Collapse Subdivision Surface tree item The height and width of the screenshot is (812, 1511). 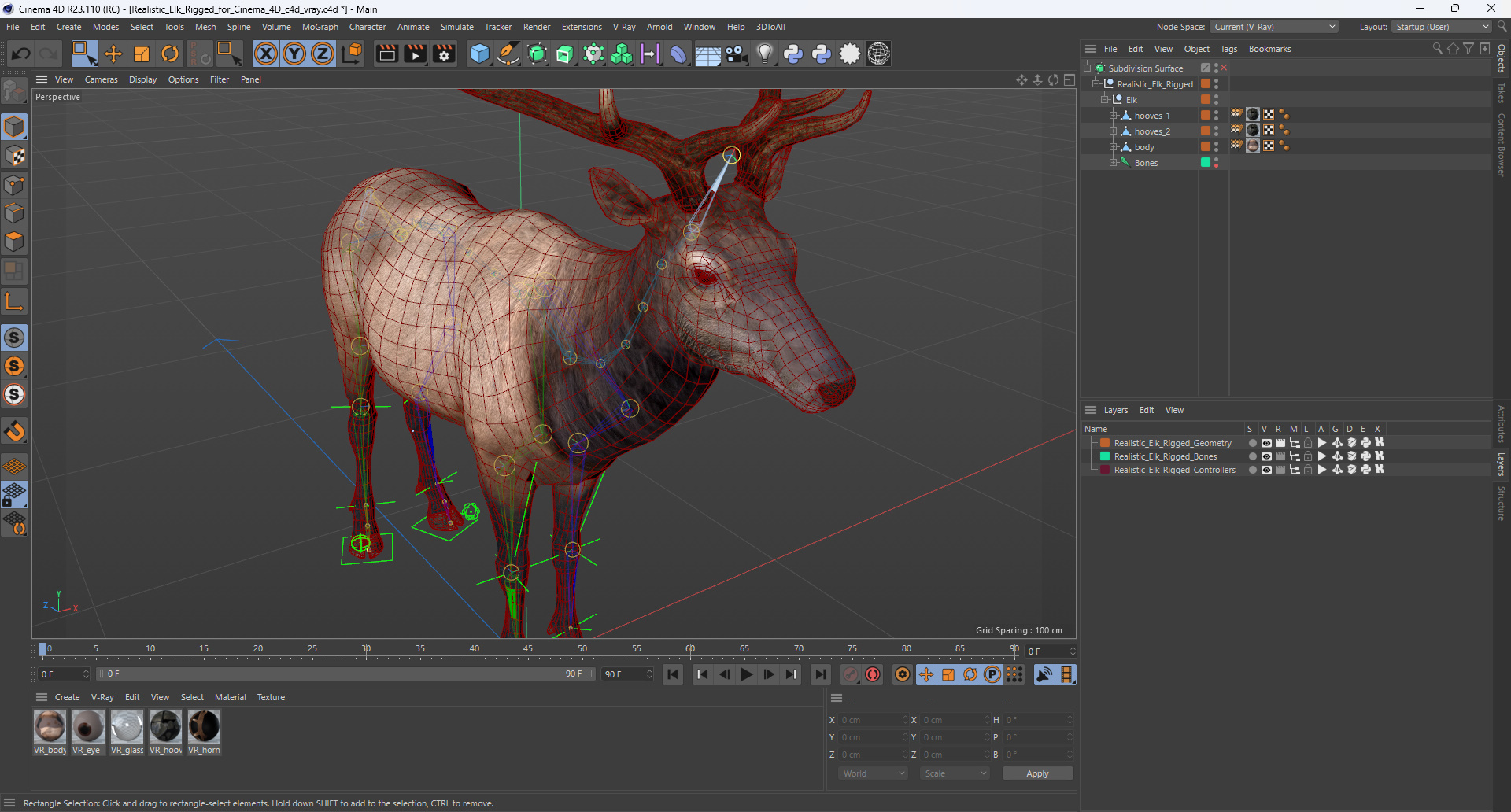click(x=1088, y=68)
